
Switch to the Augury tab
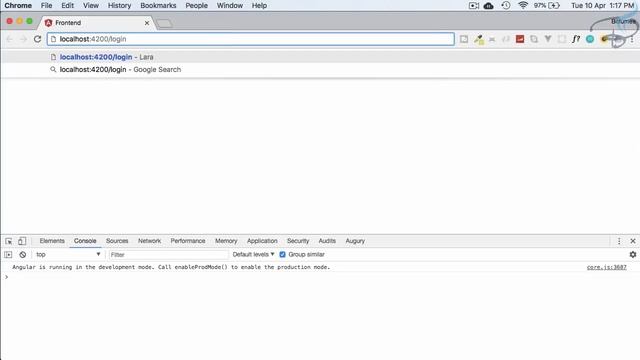355,241
